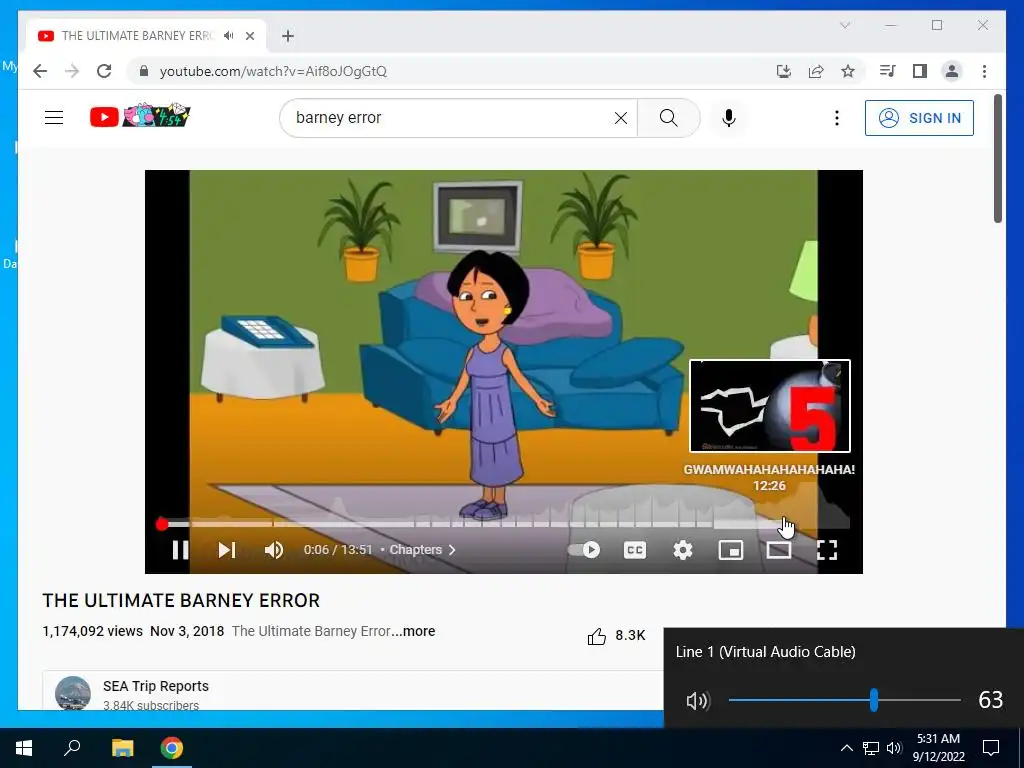Activate the miniplayer
Image resolution: width=1024 pixels, height=768 pixels.
coord(731,550)
